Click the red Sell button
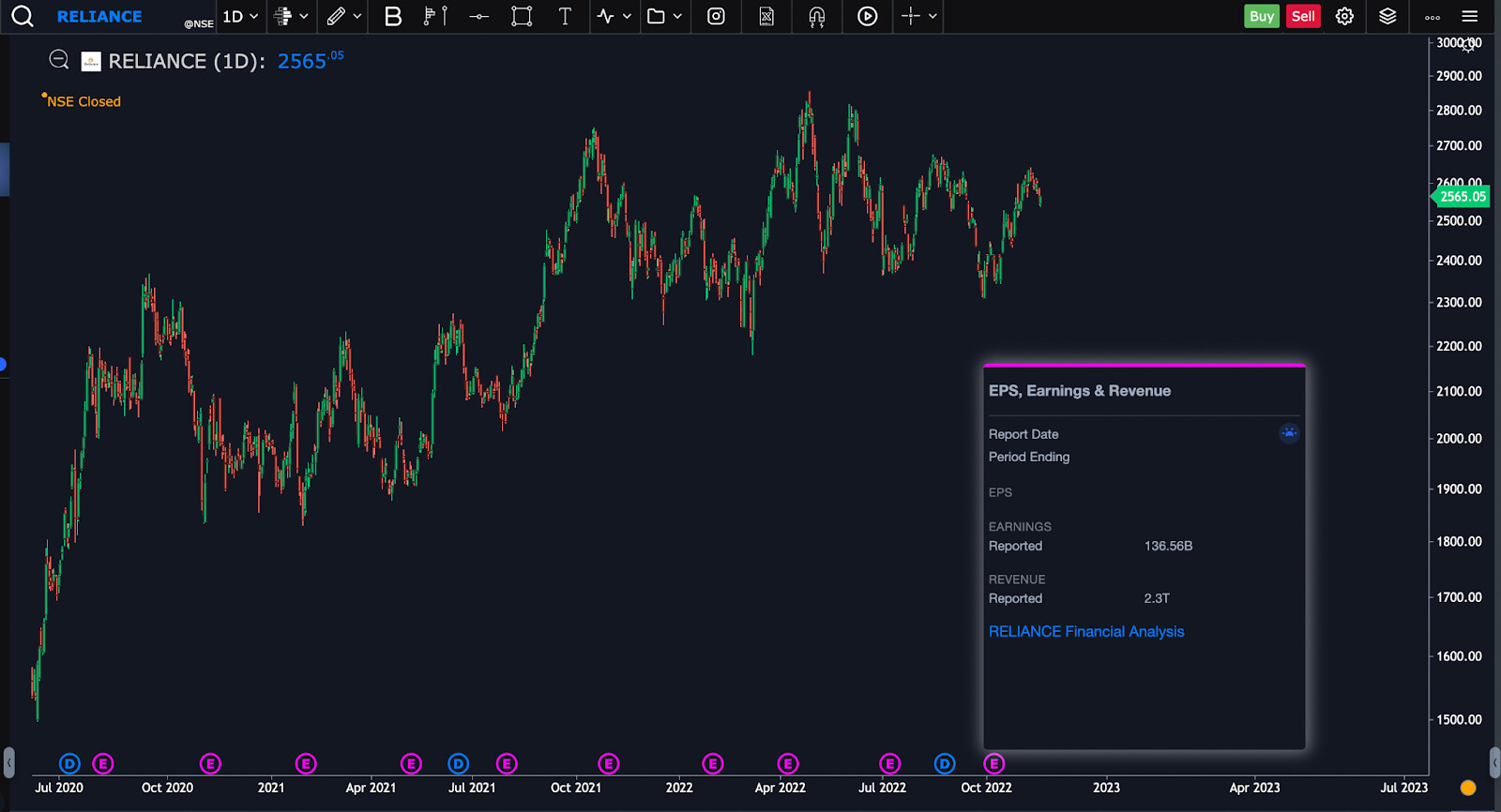 tap(1303, 16)
